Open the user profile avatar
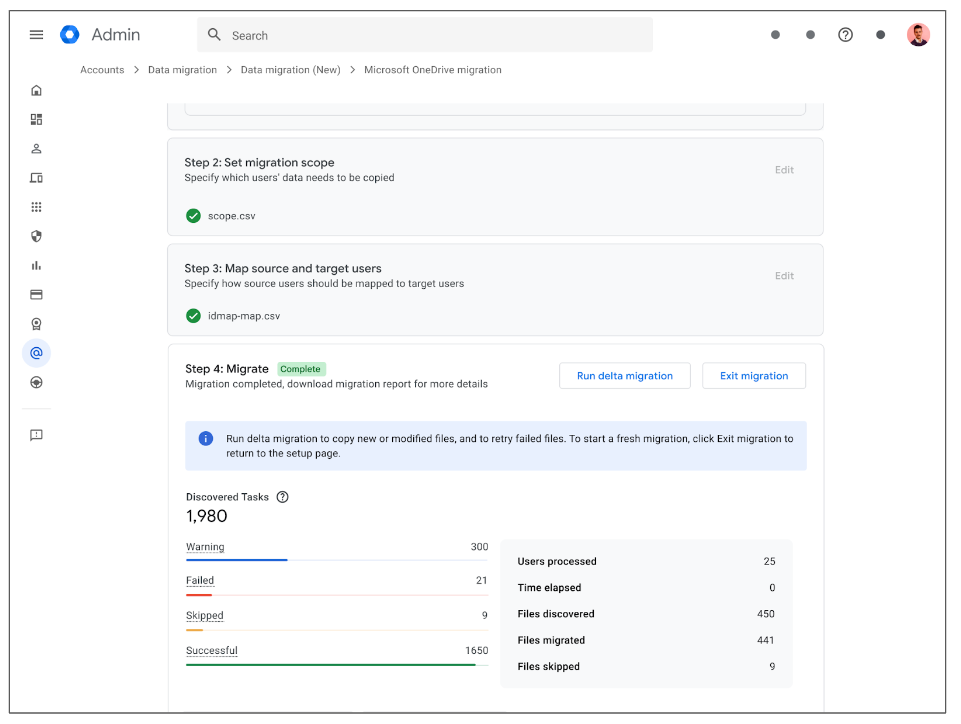Image resolution: width=961 pixels, height=724 pixels. click(918, 35)
